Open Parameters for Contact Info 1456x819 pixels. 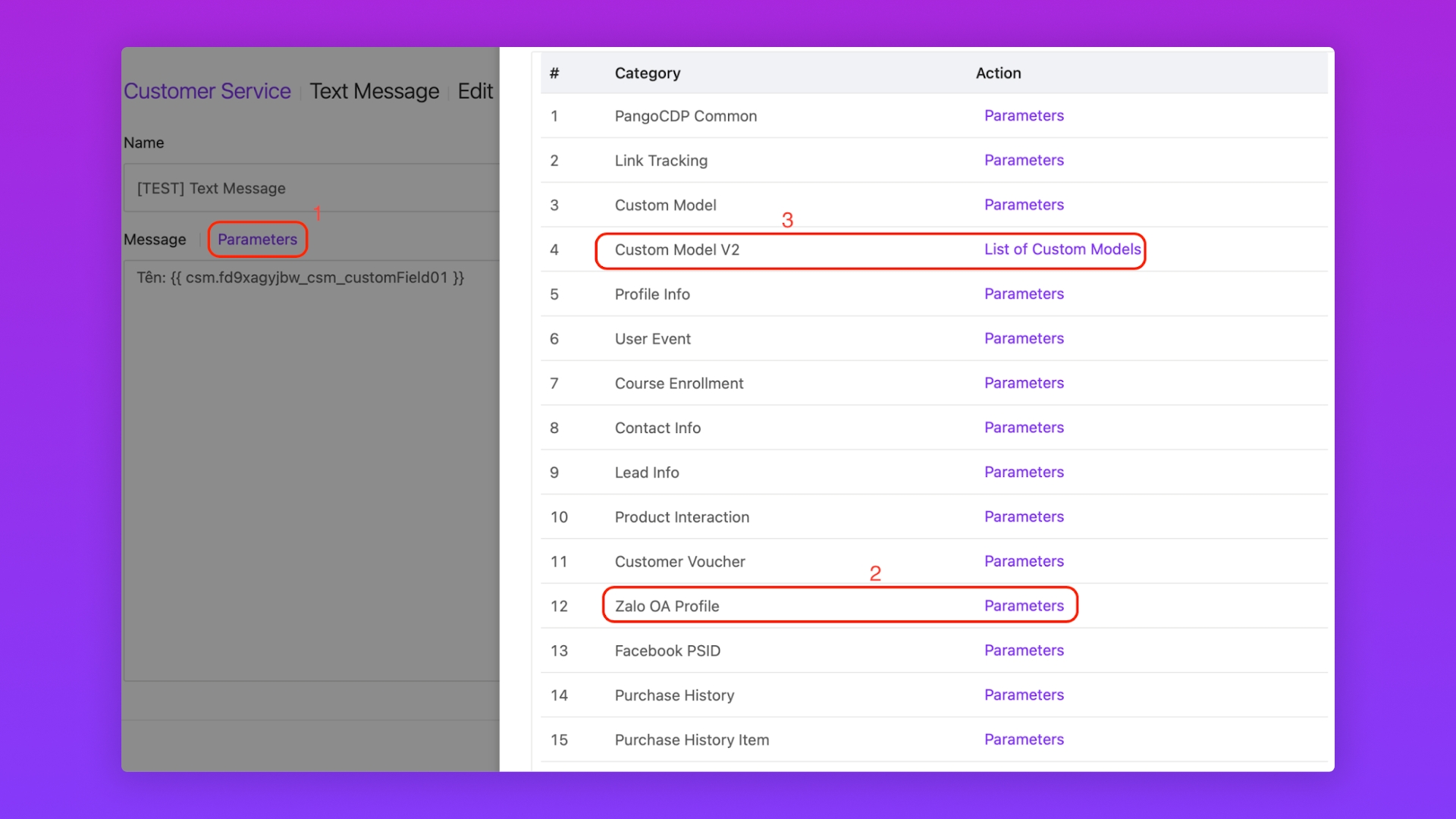[x=1024, y=428]
